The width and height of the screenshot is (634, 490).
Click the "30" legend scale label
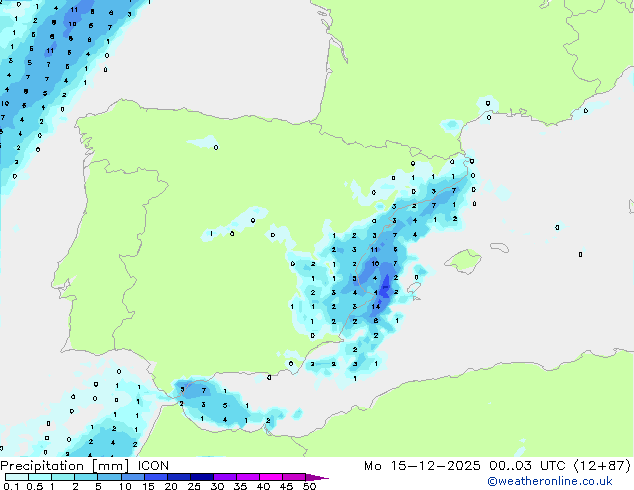[217, 486]
